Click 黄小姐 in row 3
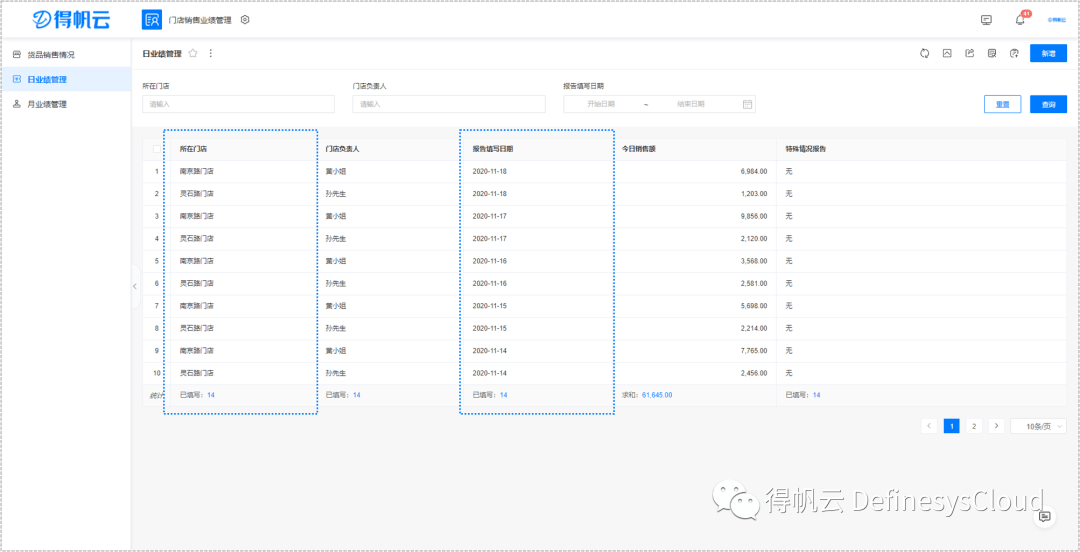This screenshot has height=552, width=1080. tap(335, 216)
